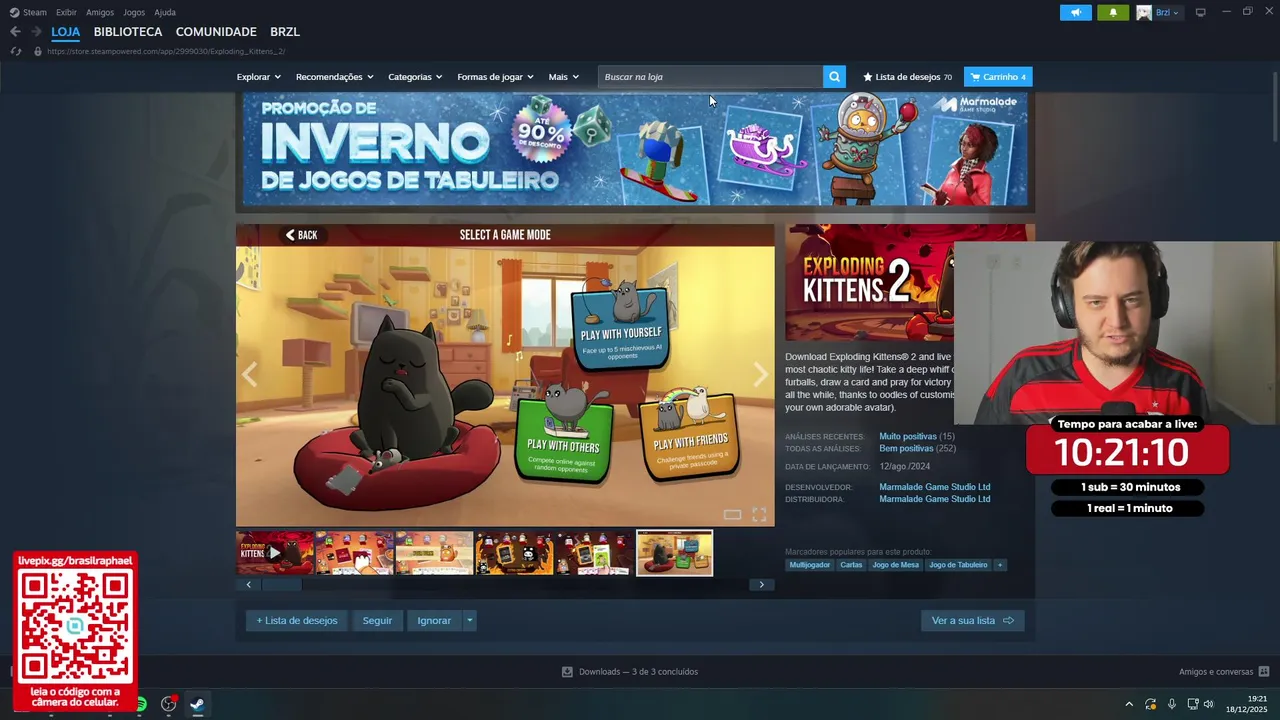Toggle theater mode icon on screenshot
The width and height of the screenshot is (1280, 720).
(732, 515)
